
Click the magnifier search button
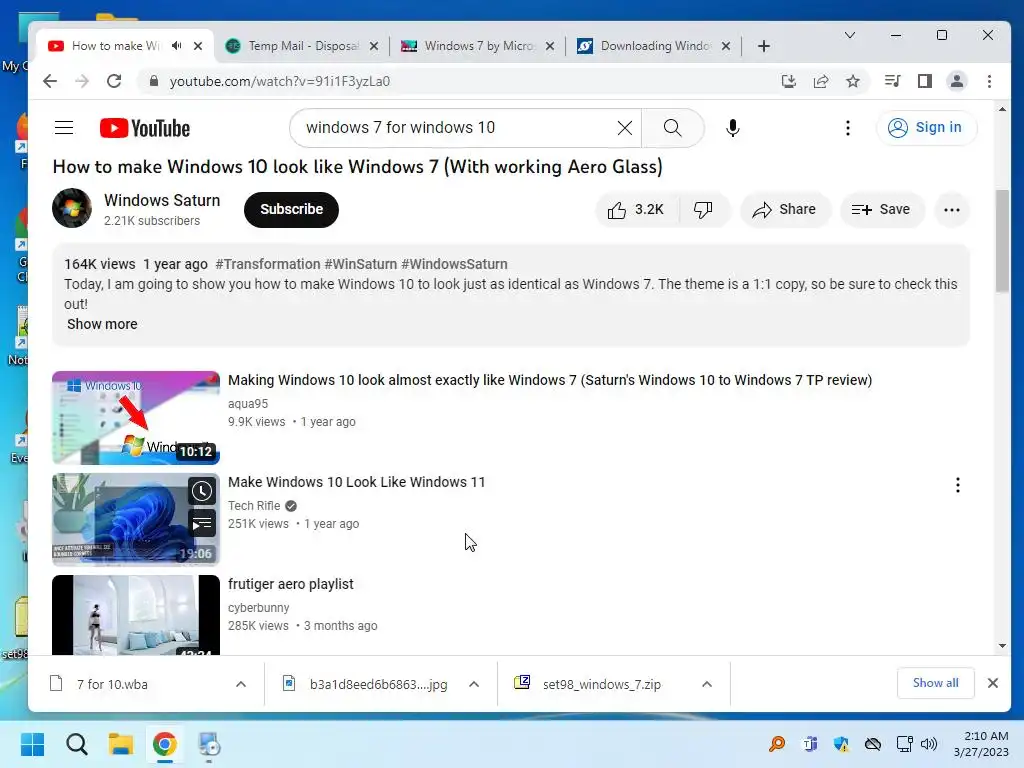[673, 128]
